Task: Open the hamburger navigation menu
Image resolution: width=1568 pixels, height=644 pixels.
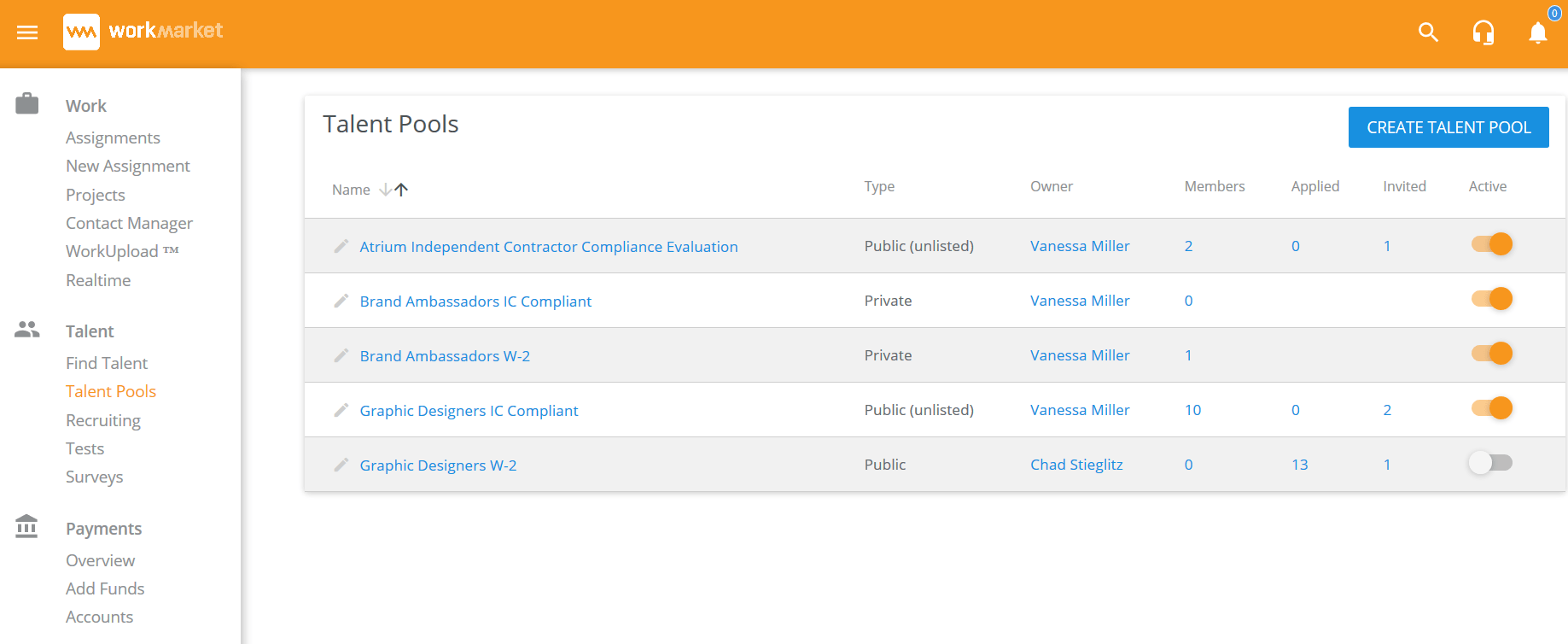Action: 27,32
